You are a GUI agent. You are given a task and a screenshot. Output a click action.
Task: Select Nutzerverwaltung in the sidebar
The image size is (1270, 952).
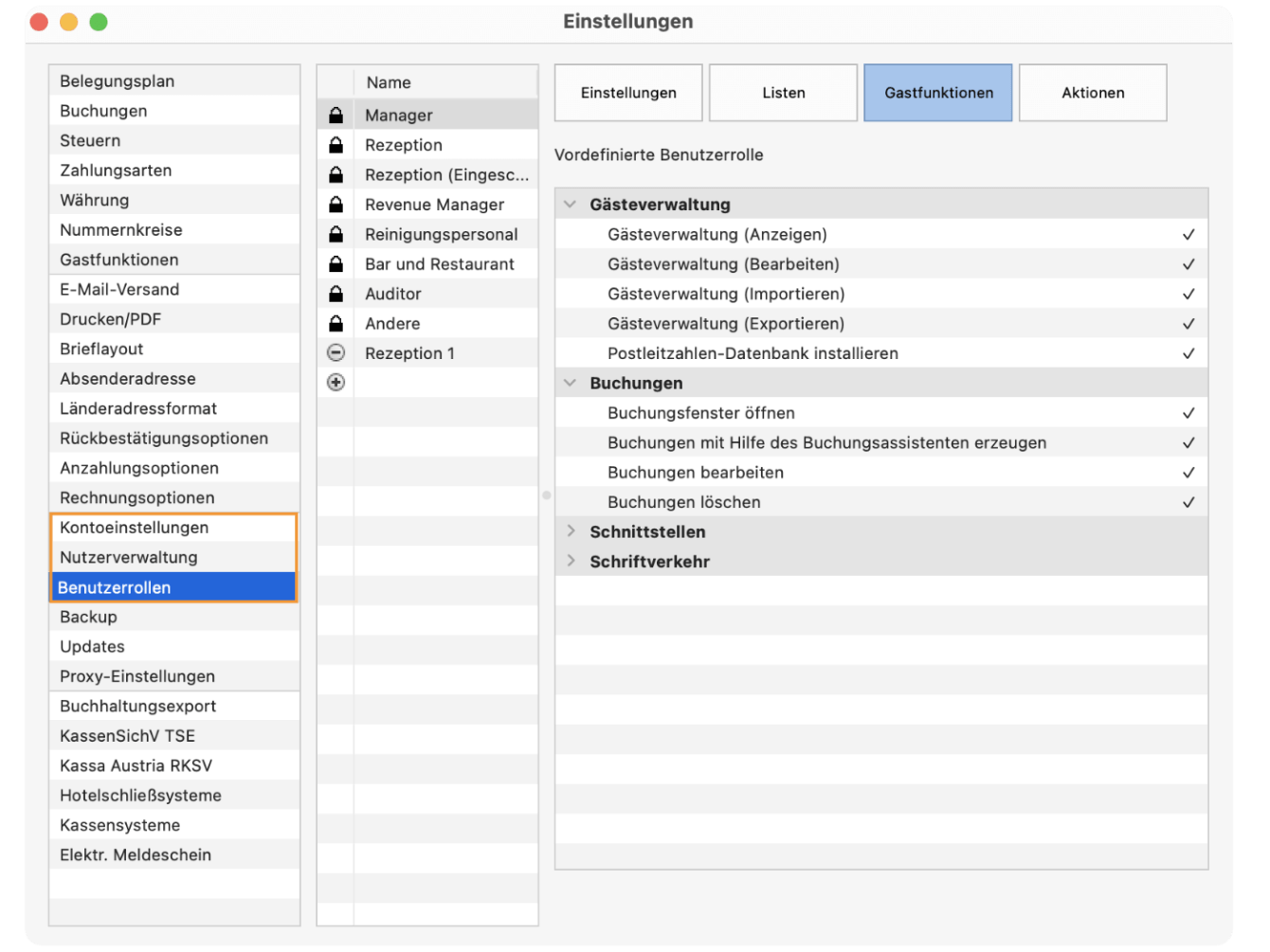pyautogui.click(x=174, y=558)
